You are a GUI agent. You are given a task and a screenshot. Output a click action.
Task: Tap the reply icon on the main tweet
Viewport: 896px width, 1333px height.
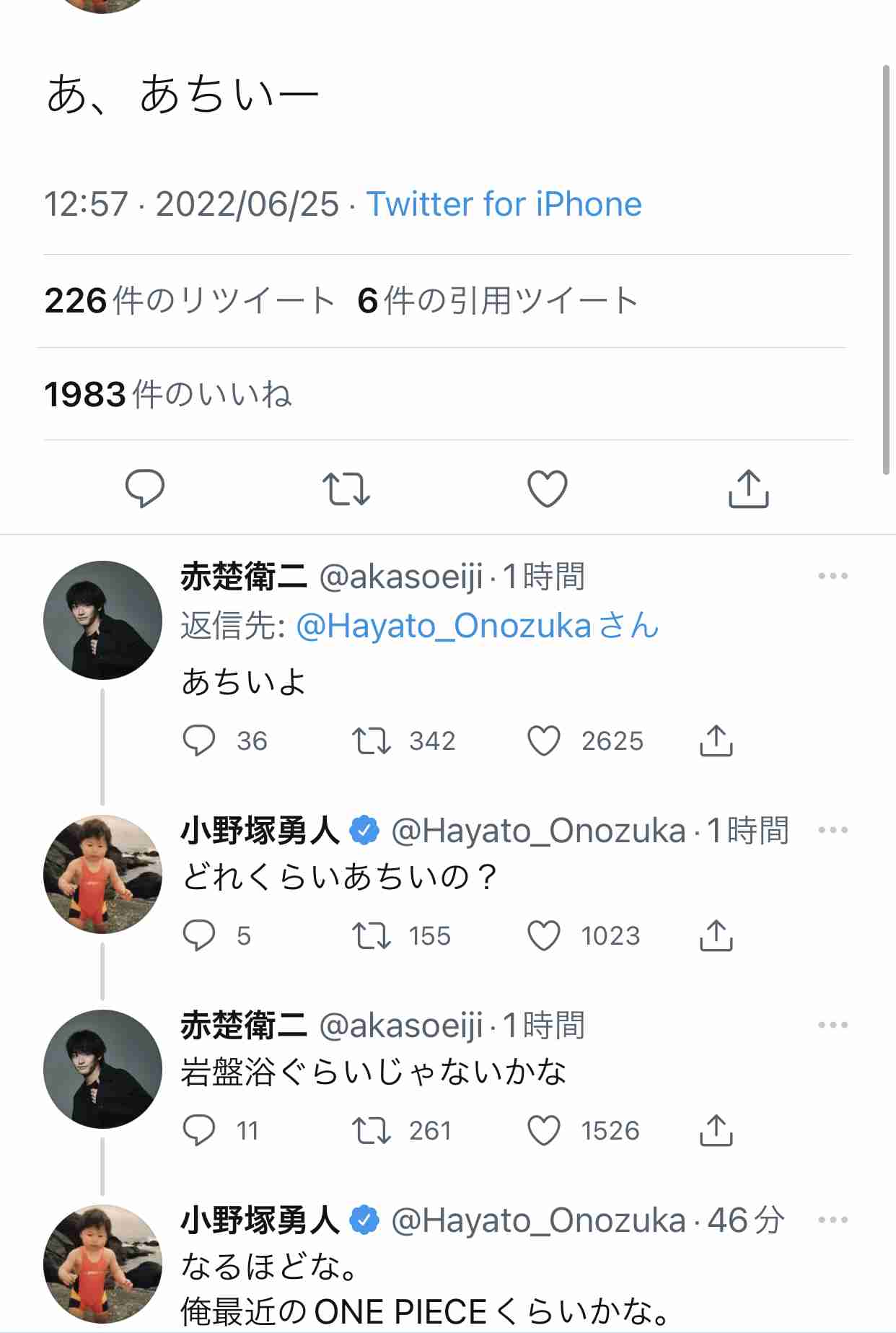tap(145, 489)
